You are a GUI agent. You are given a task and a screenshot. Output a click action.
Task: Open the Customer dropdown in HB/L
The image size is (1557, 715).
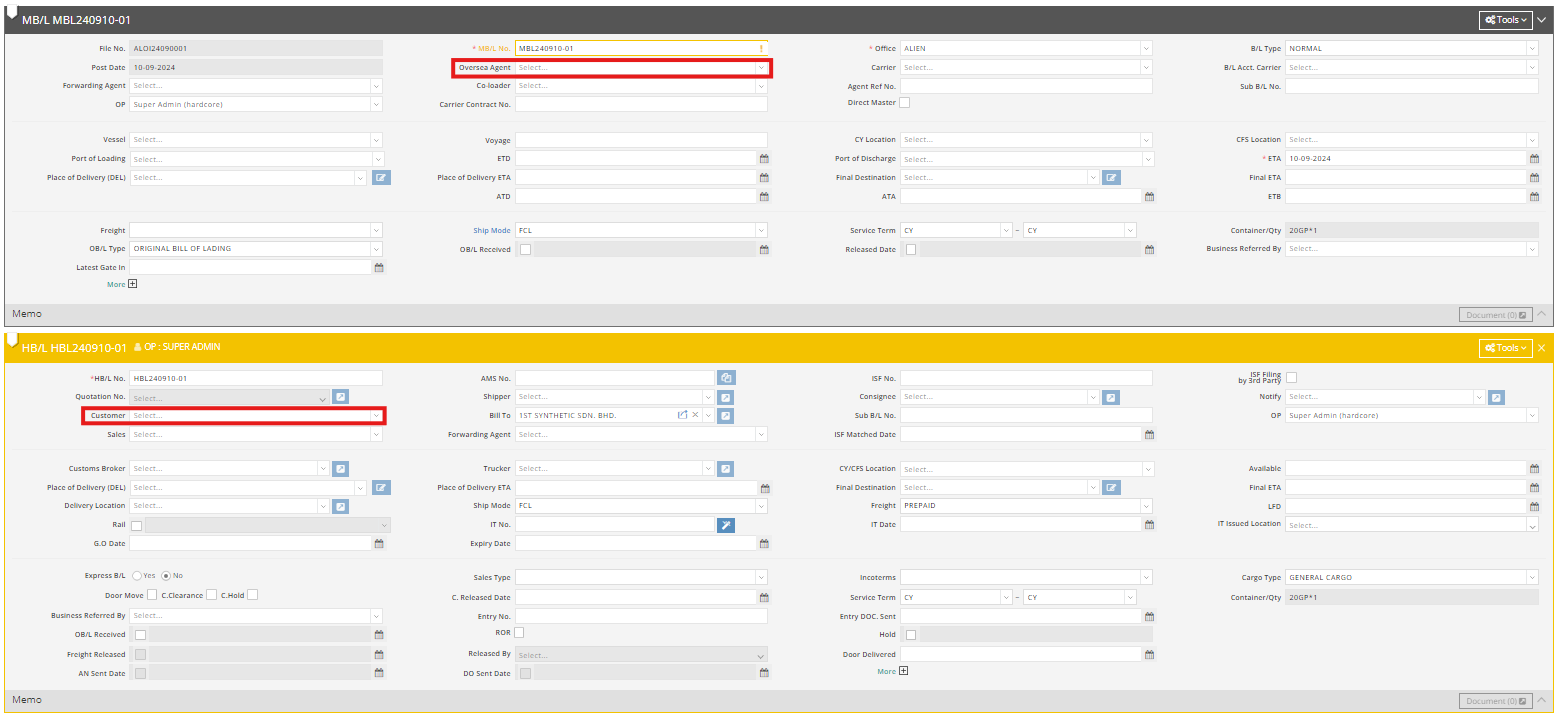(256, 415)
